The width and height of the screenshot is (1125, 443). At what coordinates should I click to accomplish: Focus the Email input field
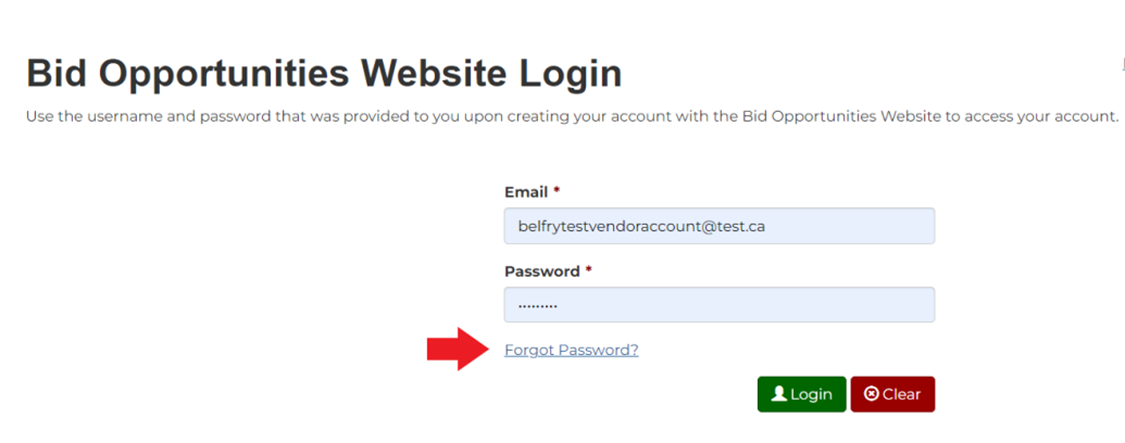click(720, 226)
